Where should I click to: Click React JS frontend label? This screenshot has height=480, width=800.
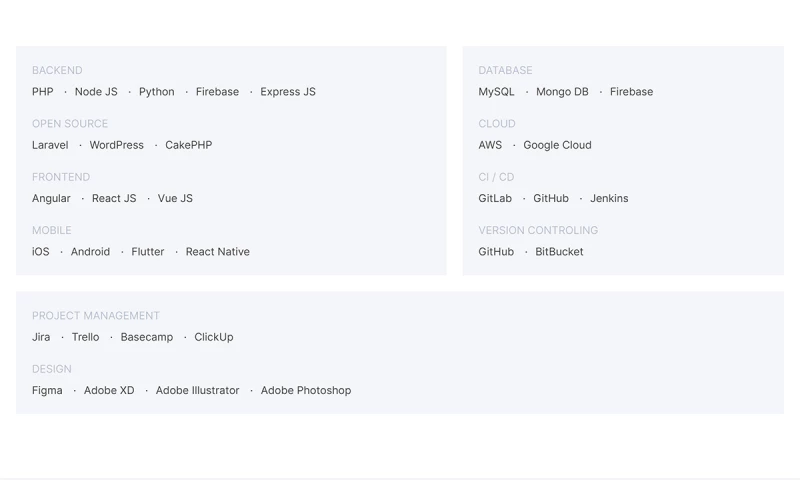114,198
